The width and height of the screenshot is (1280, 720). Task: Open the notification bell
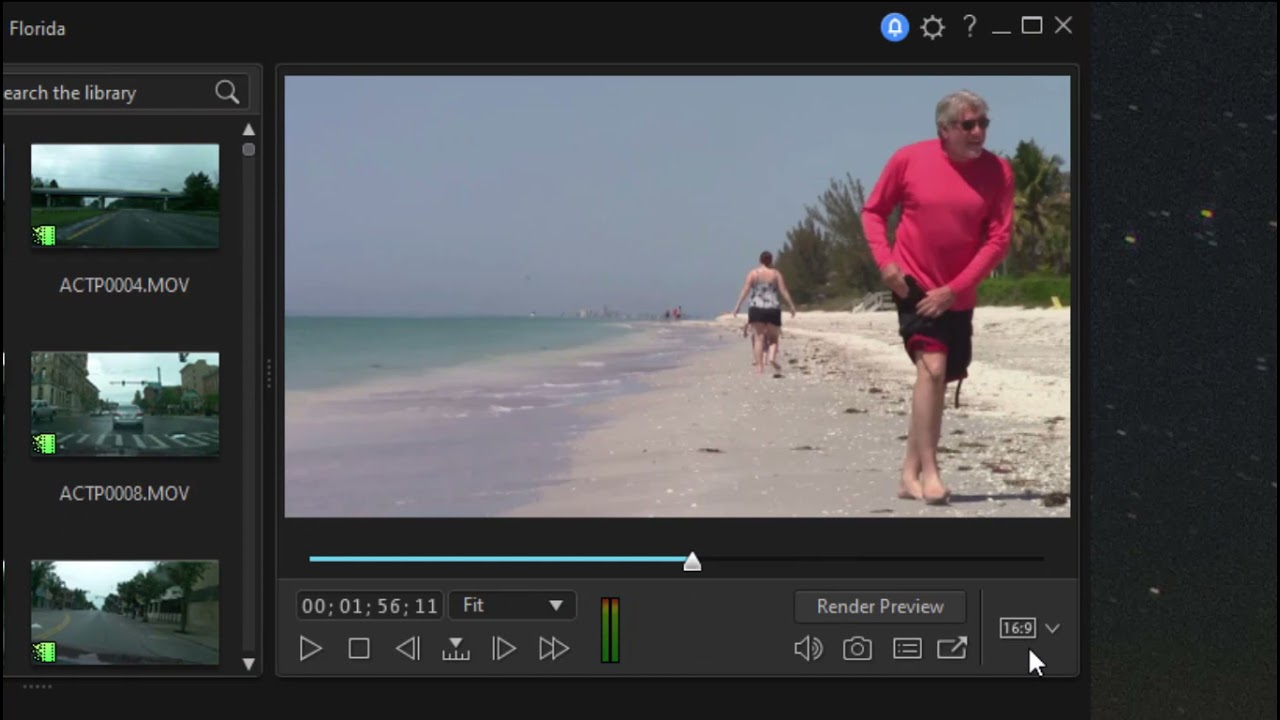pos(894,27)
